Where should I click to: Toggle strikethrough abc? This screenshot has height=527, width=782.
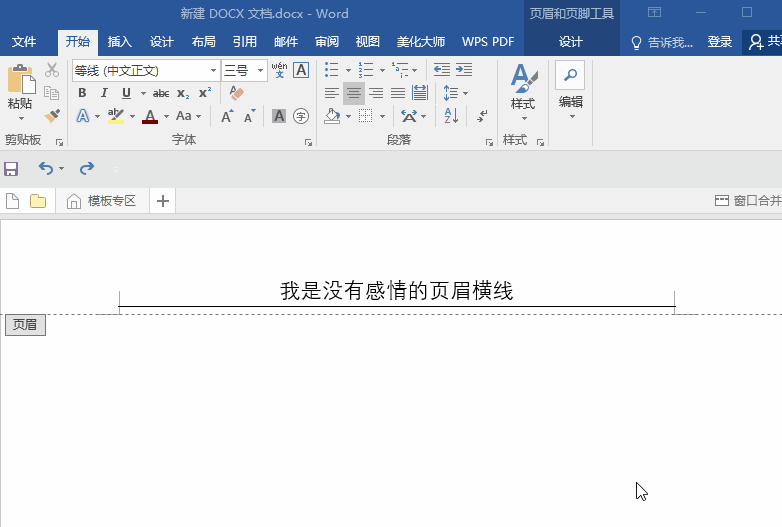(x=161, y=93)
